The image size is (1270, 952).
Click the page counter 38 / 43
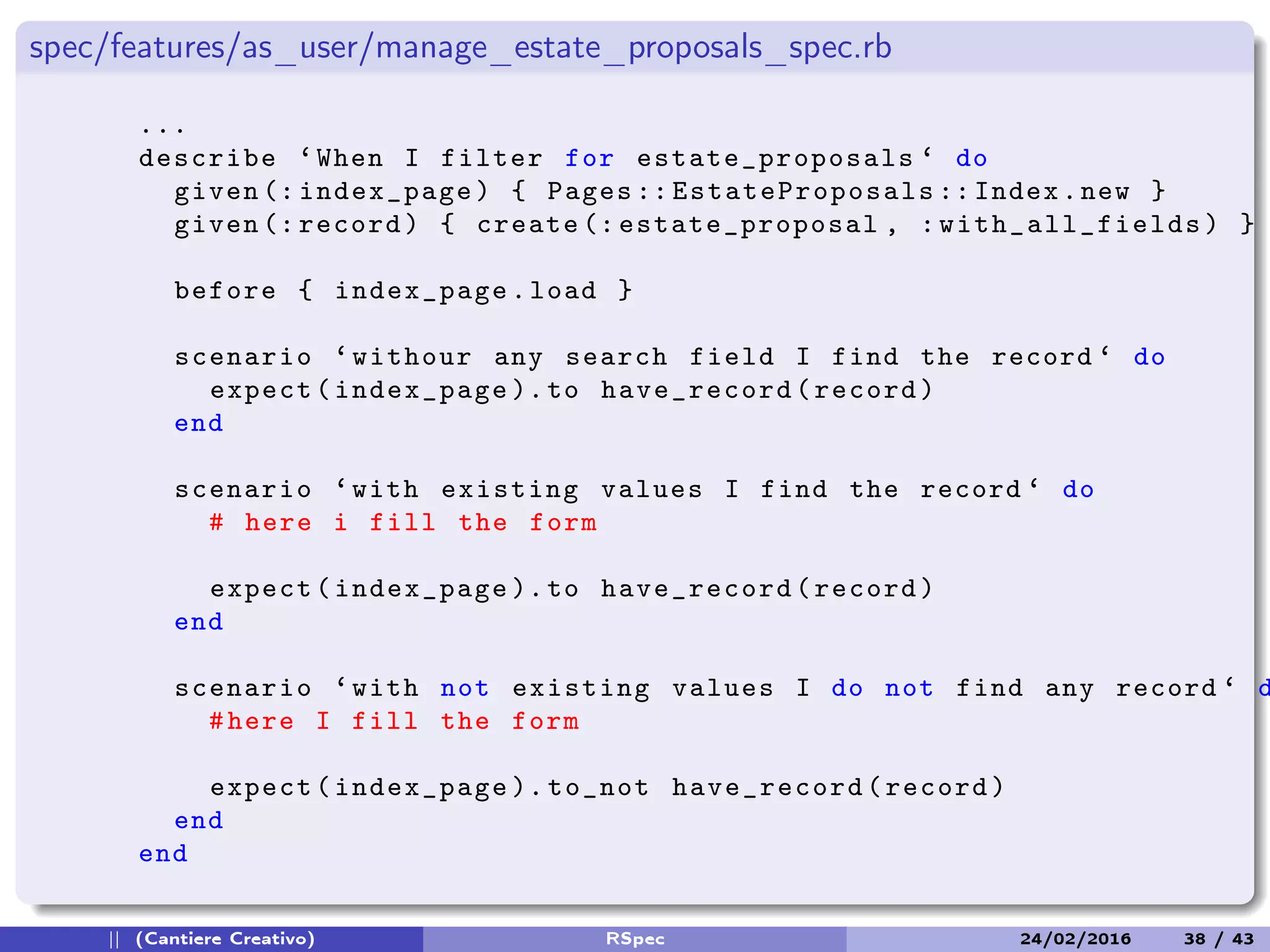[x=1219, y=939]
